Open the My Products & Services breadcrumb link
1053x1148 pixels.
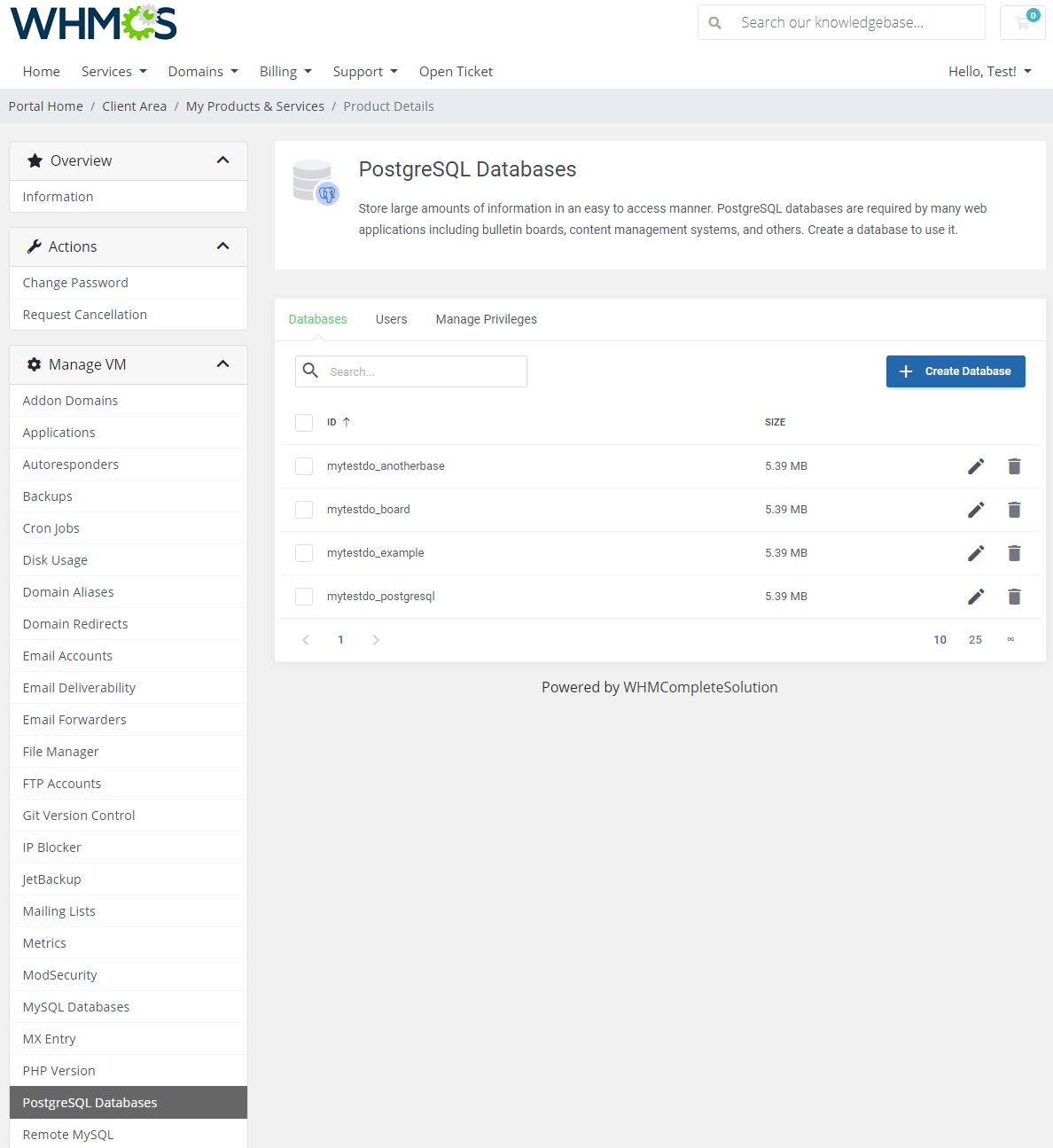tap(254, 105)
